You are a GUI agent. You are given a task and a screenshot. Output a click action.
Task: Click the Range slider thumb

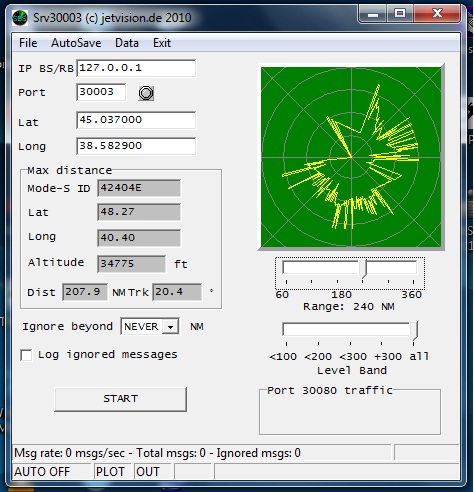(364, 269)
